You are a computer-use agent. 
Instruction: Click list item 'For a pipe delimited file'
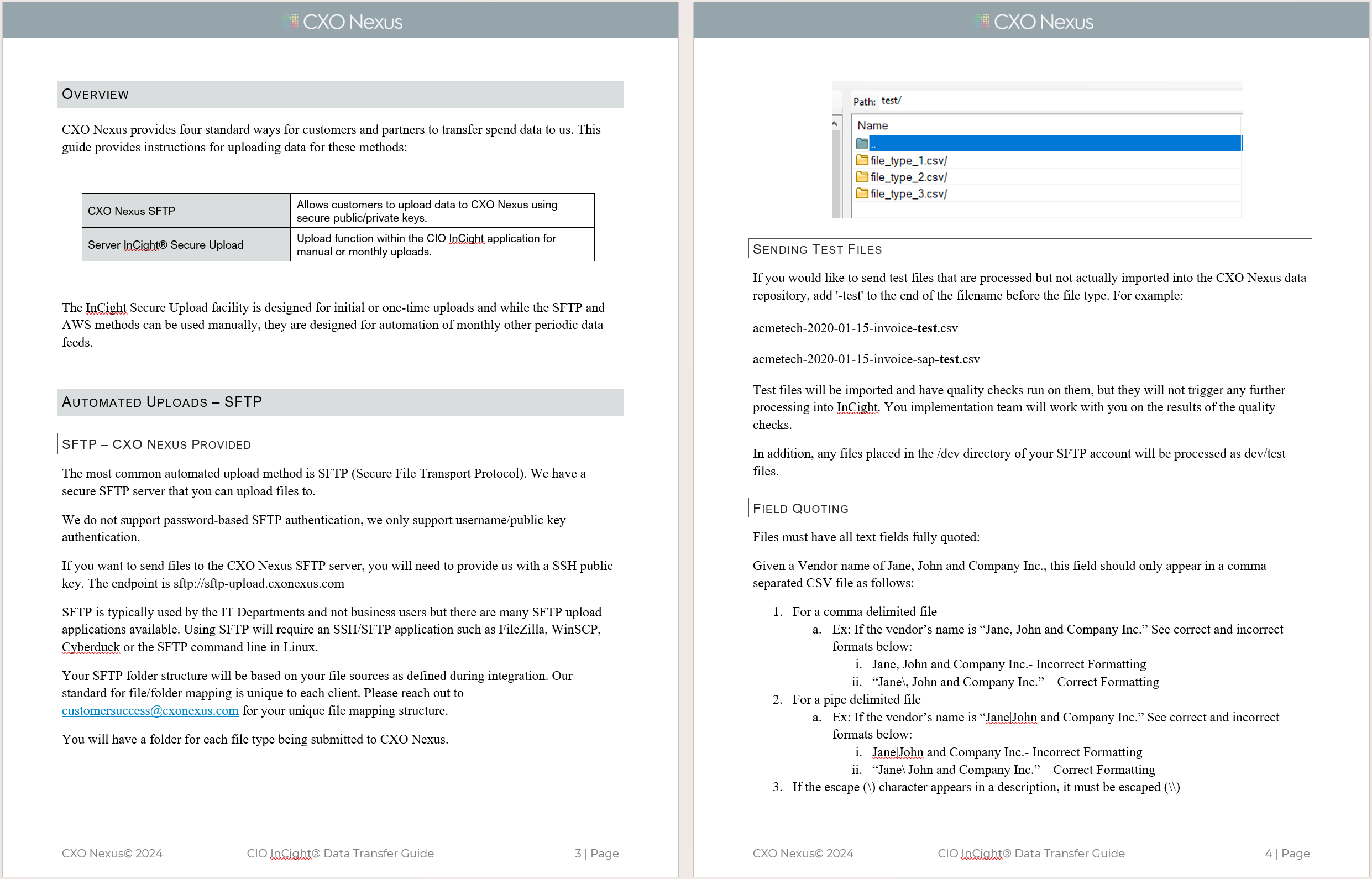[856, 700]
